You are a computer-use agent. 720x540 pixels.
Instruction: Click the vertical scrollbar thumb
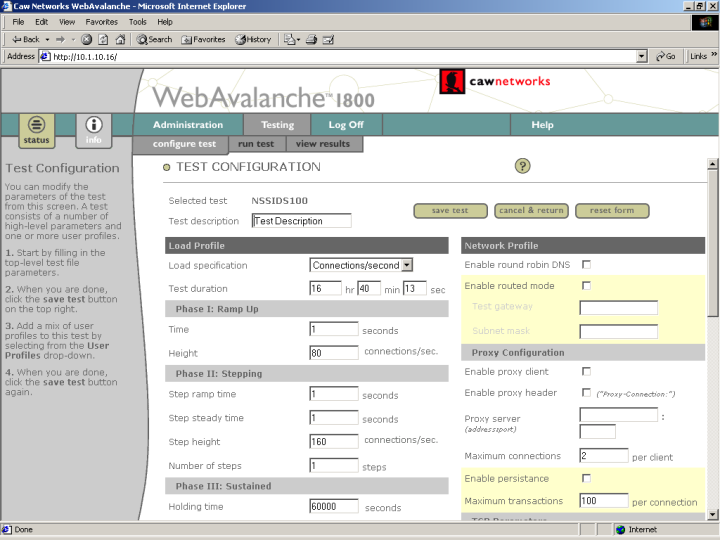click(x=712, y=243)
